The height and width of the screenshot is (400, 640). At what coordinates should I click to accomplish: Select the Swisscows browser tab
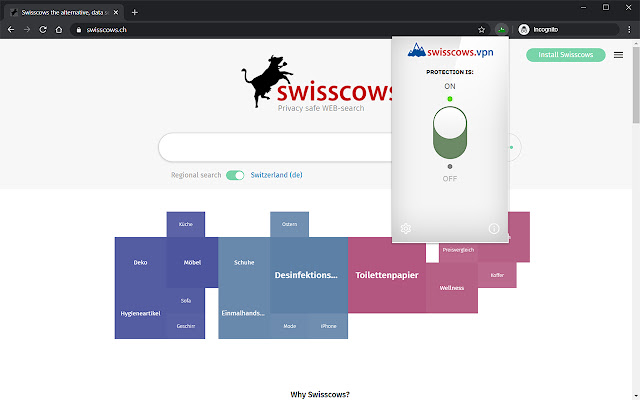63,13
